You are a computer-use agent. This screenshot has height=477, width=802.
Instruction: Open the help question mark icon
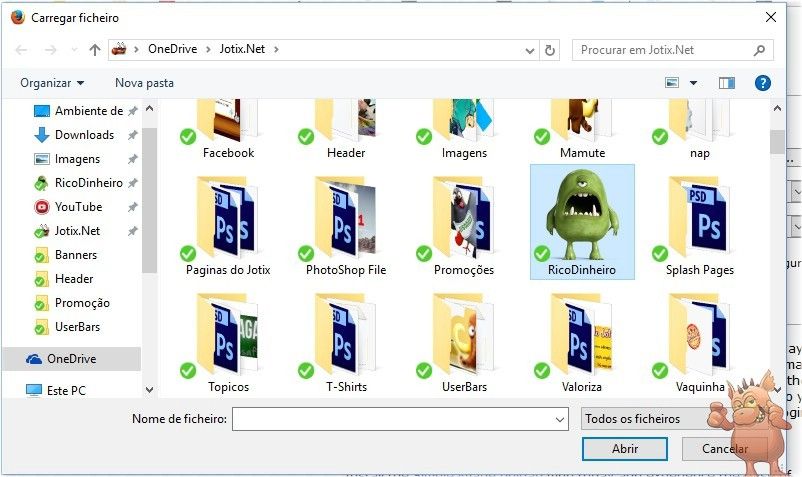point(763,83)
